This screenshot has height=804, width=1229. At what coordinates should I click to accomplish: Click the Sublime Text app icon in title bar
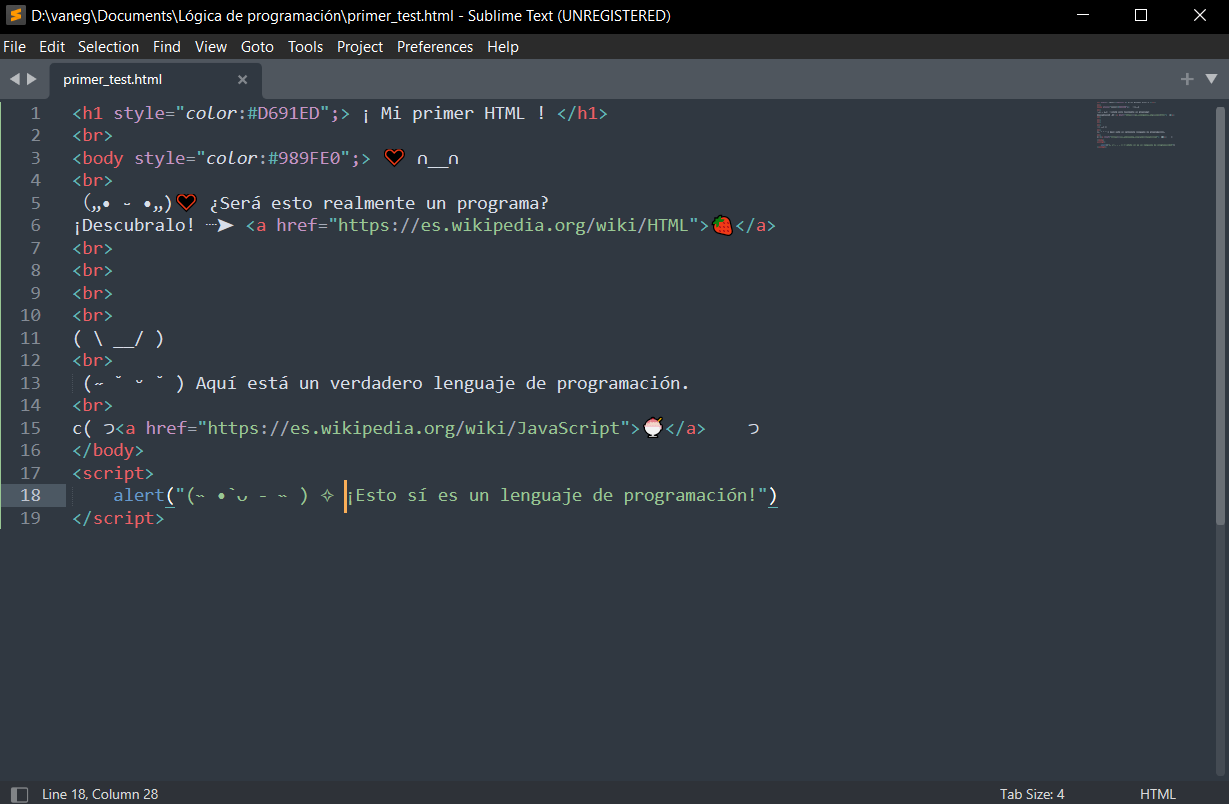coord(15,15)
